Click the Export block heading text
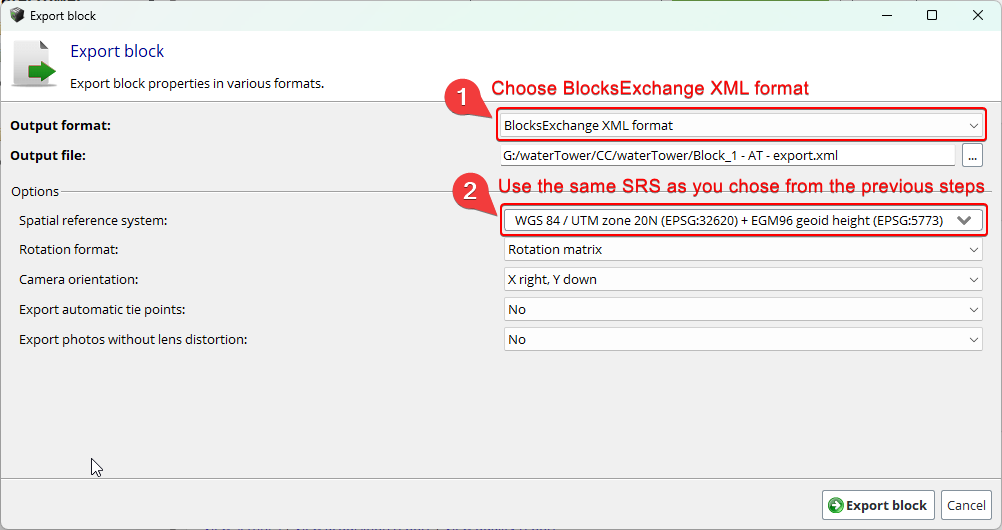The height and width of the screenshot is (530, 1002). coord(117,51)
